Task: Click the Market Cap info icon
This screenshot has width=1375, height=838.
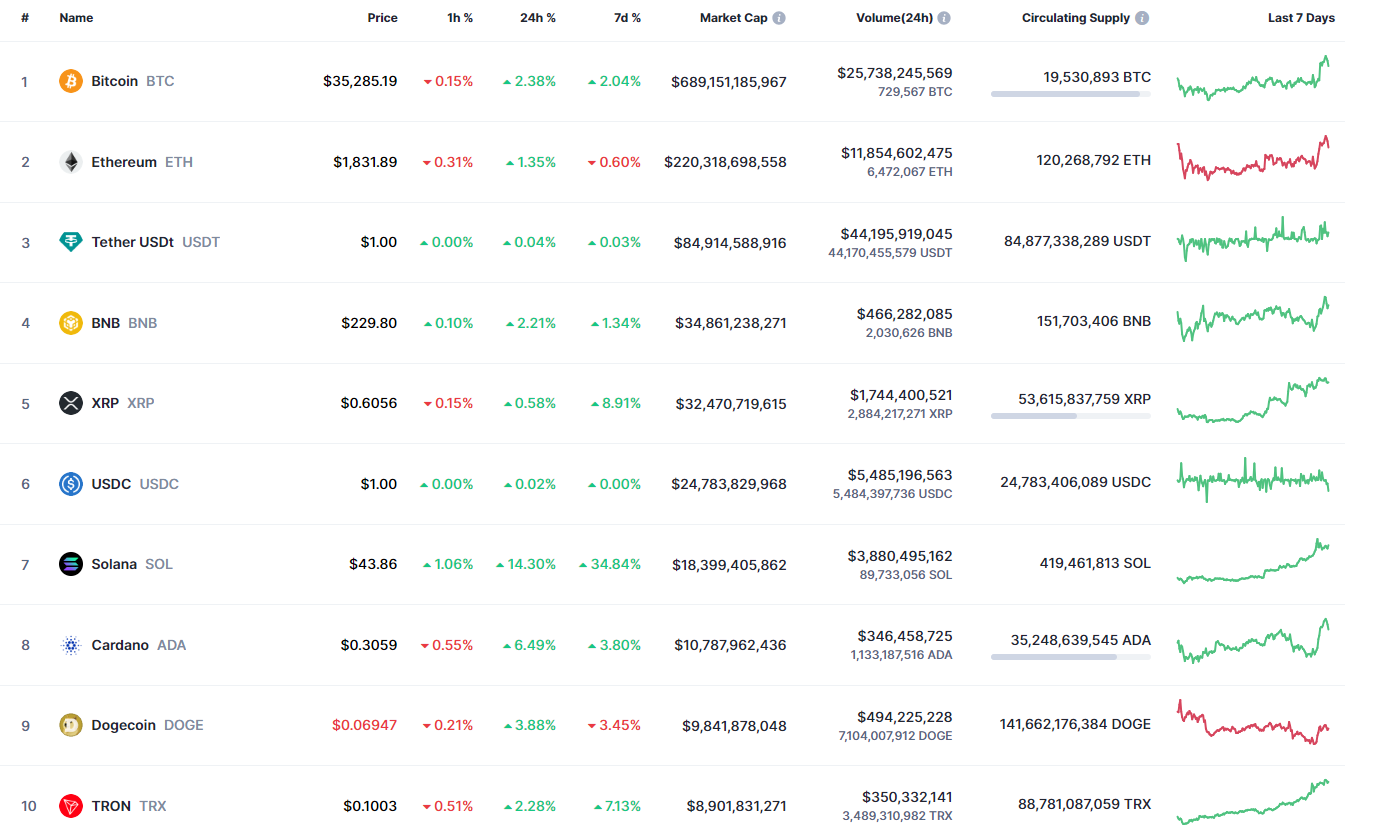Action: pos(779,18)
